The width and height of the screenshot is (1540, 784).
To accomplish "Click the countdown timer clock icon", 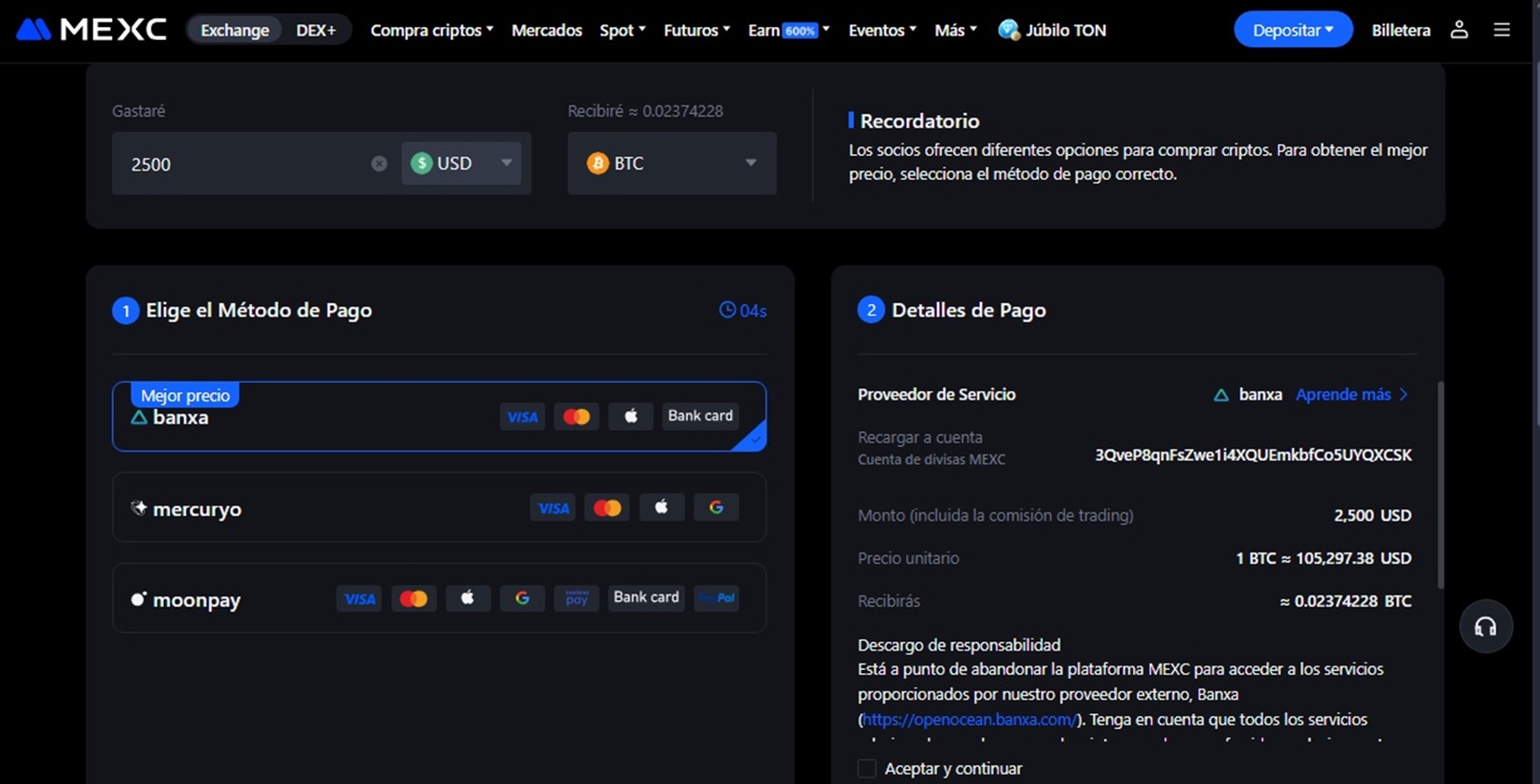I will [x=727, y=310].
